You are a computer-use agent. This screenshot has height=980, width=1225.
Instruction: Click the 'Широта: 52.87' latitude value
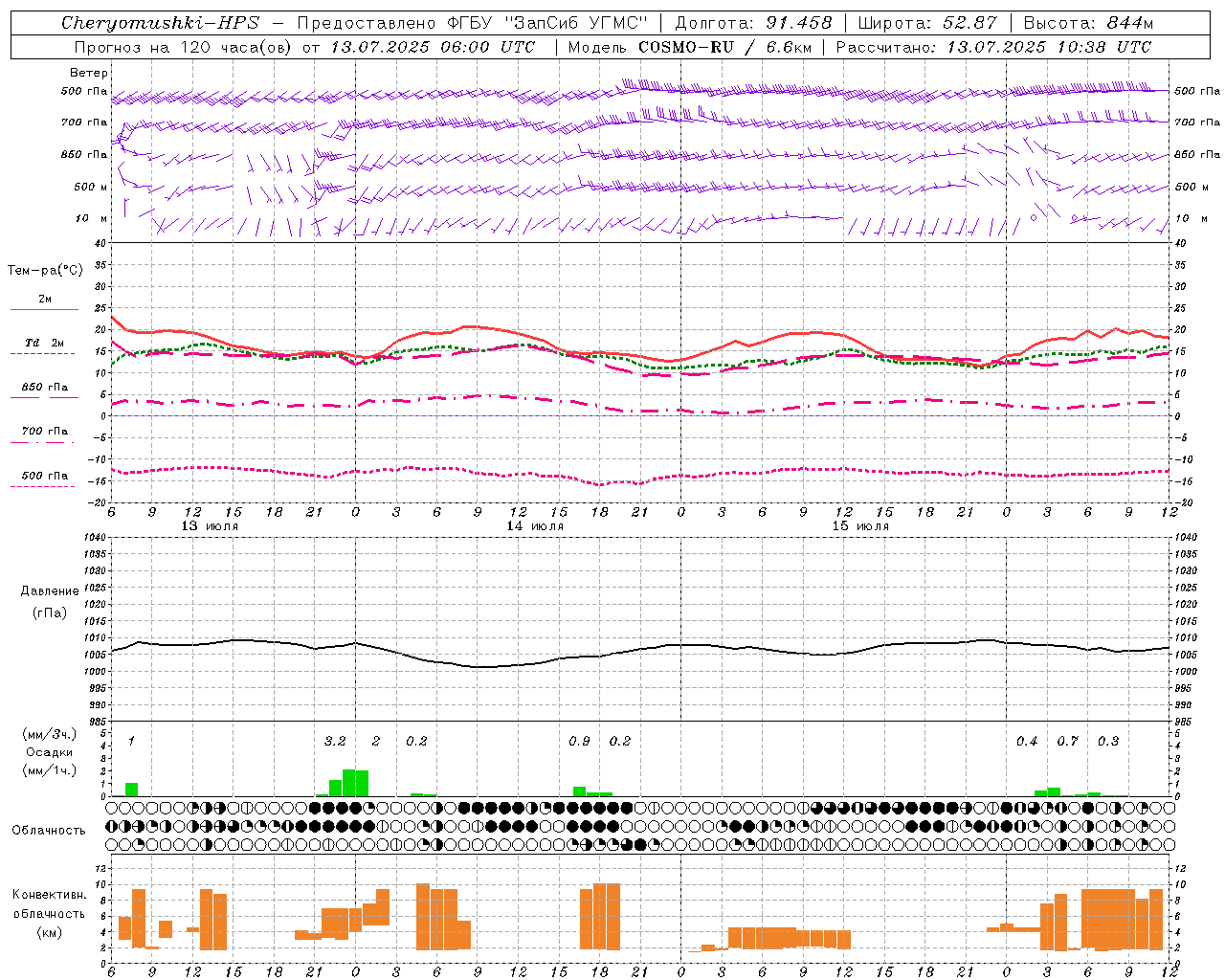[927, 23]
